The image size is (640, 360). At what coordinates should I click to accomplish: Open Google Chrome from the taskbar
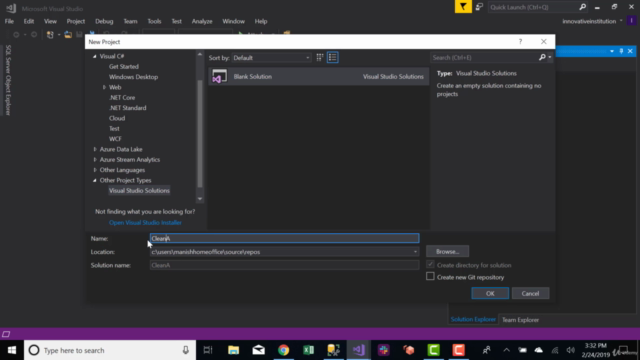tap(284, 350)
